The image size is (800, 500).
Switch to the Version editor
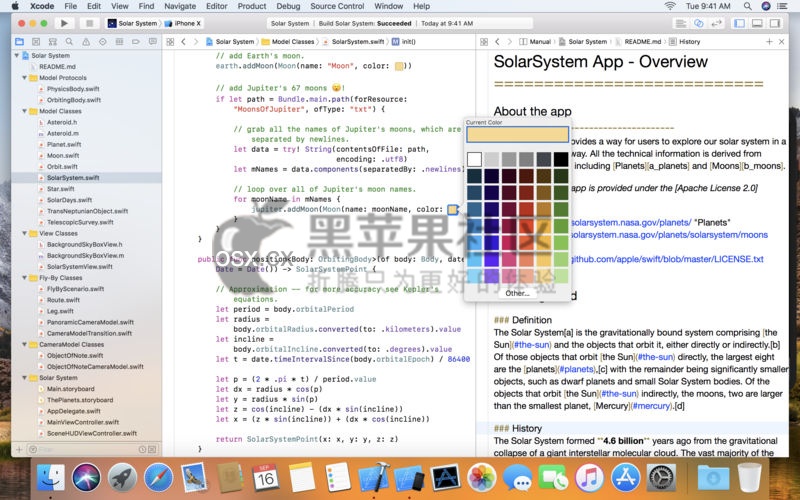click(x=717, y=23)
